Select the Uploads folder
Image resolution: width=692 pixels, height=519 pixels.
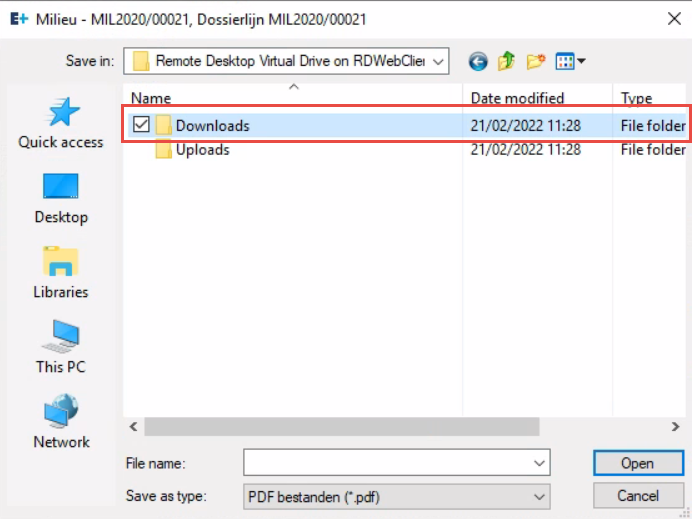pos(202,150)
